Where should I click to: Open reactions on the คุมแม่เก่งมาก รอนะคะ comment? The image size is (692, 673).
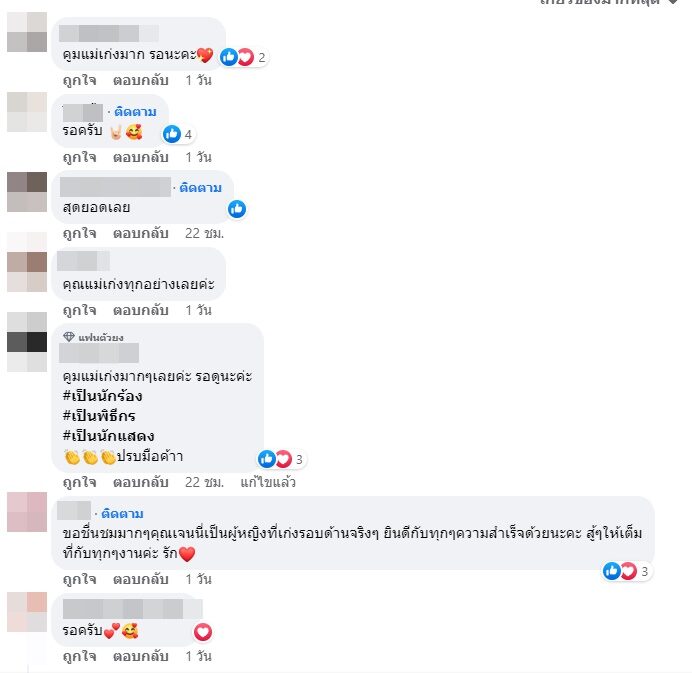(x=244, y=57)
